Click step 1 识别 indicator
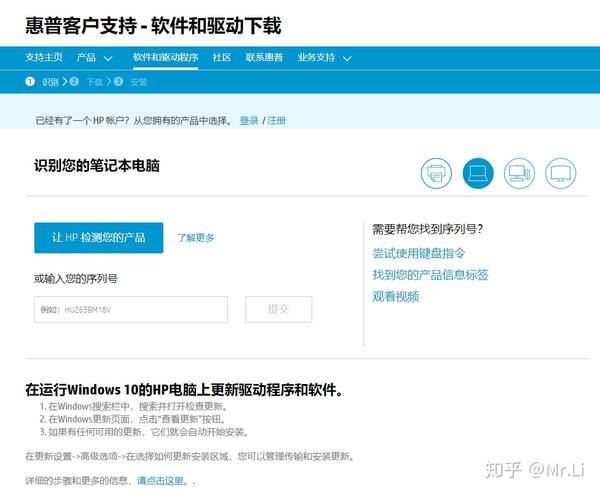The width and height of the screenshot is (600, 495). [43, 82]
